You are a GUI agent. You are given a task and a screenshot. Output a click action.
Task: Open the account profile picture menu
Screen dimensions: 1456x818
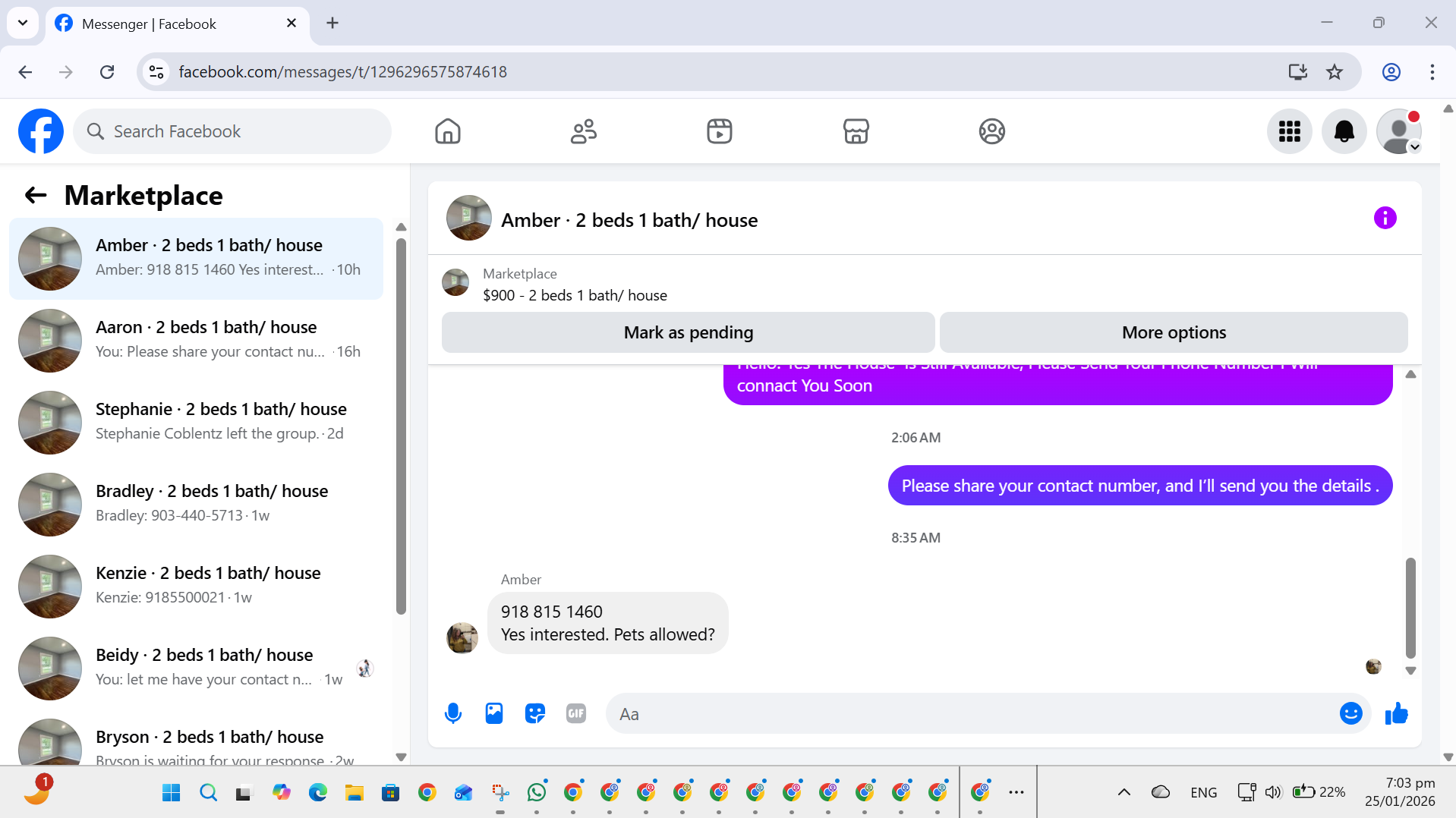point(1399,131)
